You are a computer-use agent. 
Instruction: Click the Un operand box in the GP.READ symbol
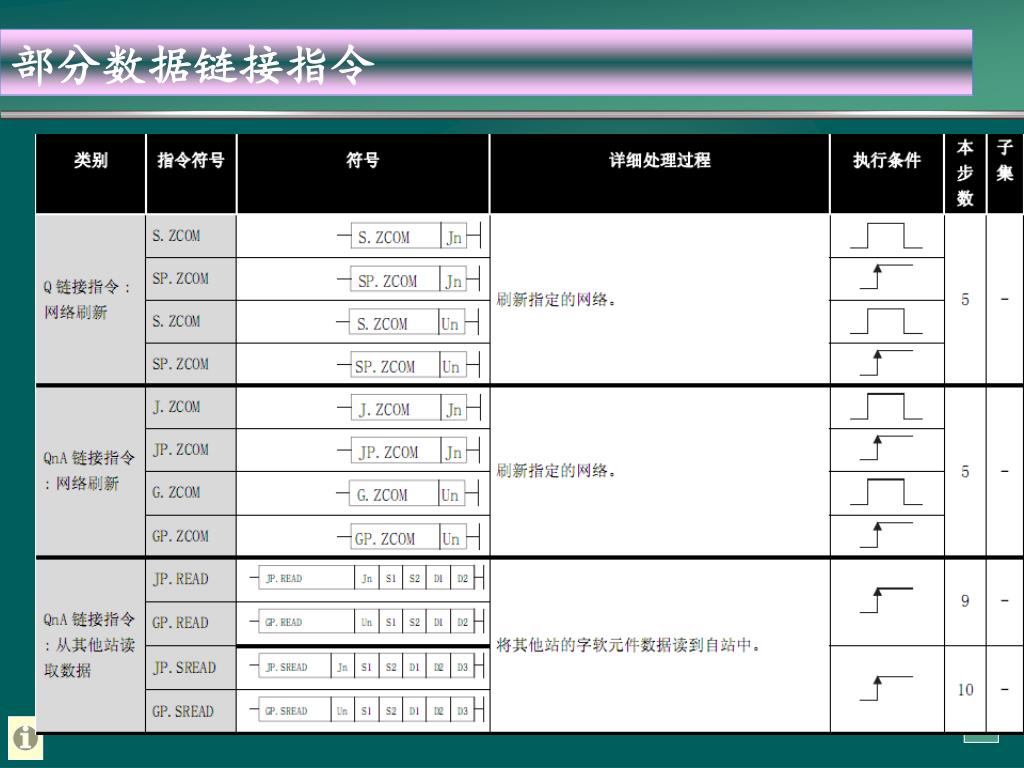[366, 622]
